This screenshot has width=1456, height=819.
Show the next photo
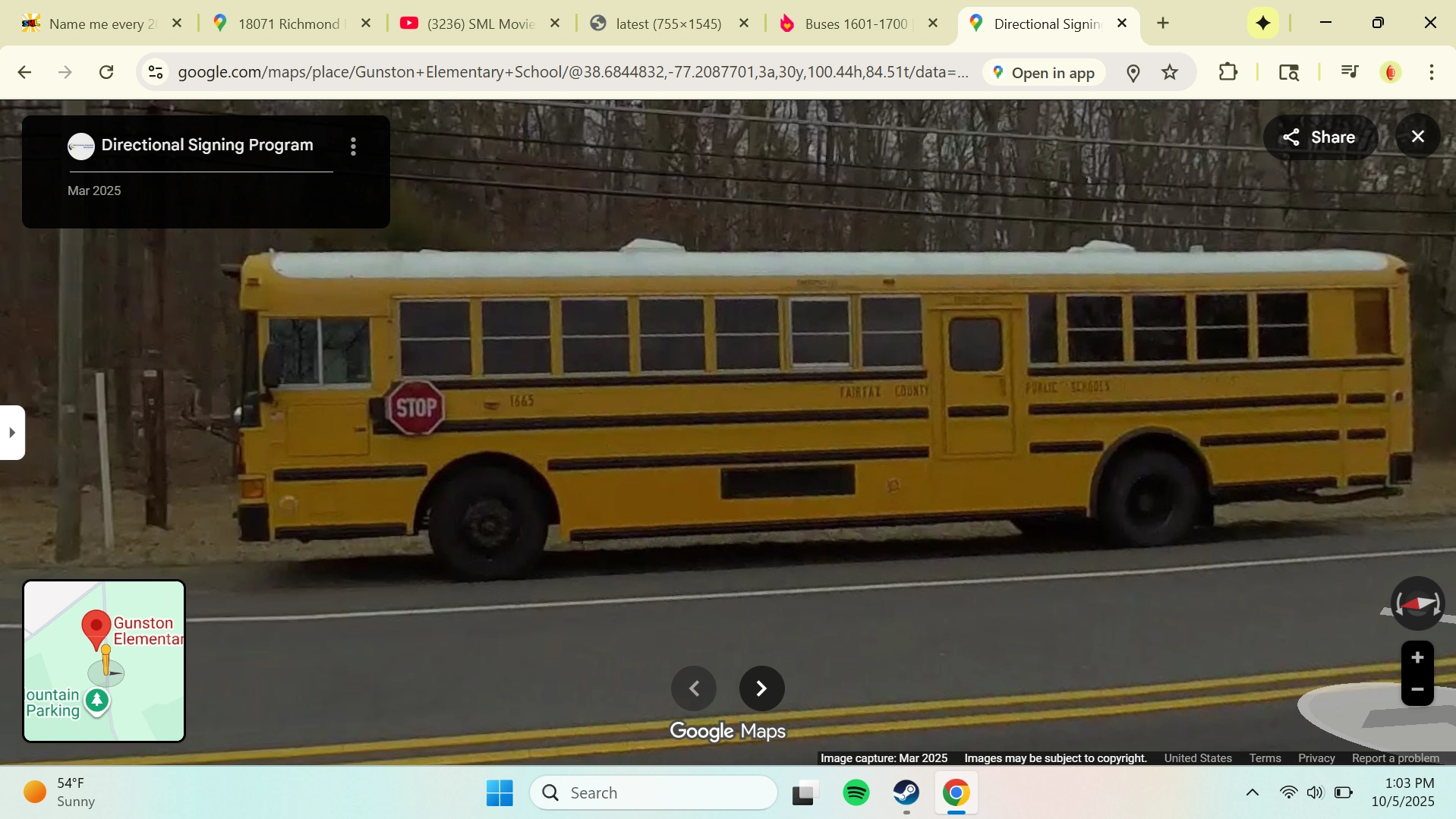pos(761,688)
